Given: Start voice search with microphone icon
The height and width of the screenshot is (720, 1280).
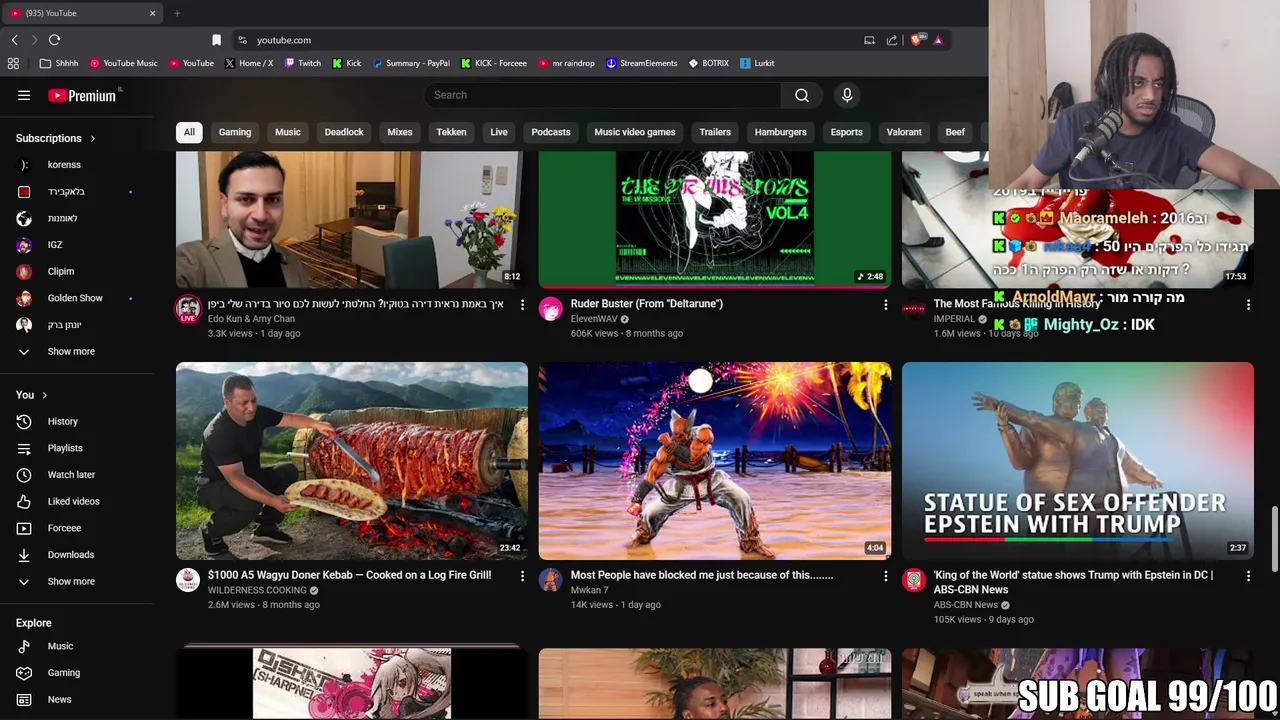Looking at the screenshot, I should coord(847,95).
